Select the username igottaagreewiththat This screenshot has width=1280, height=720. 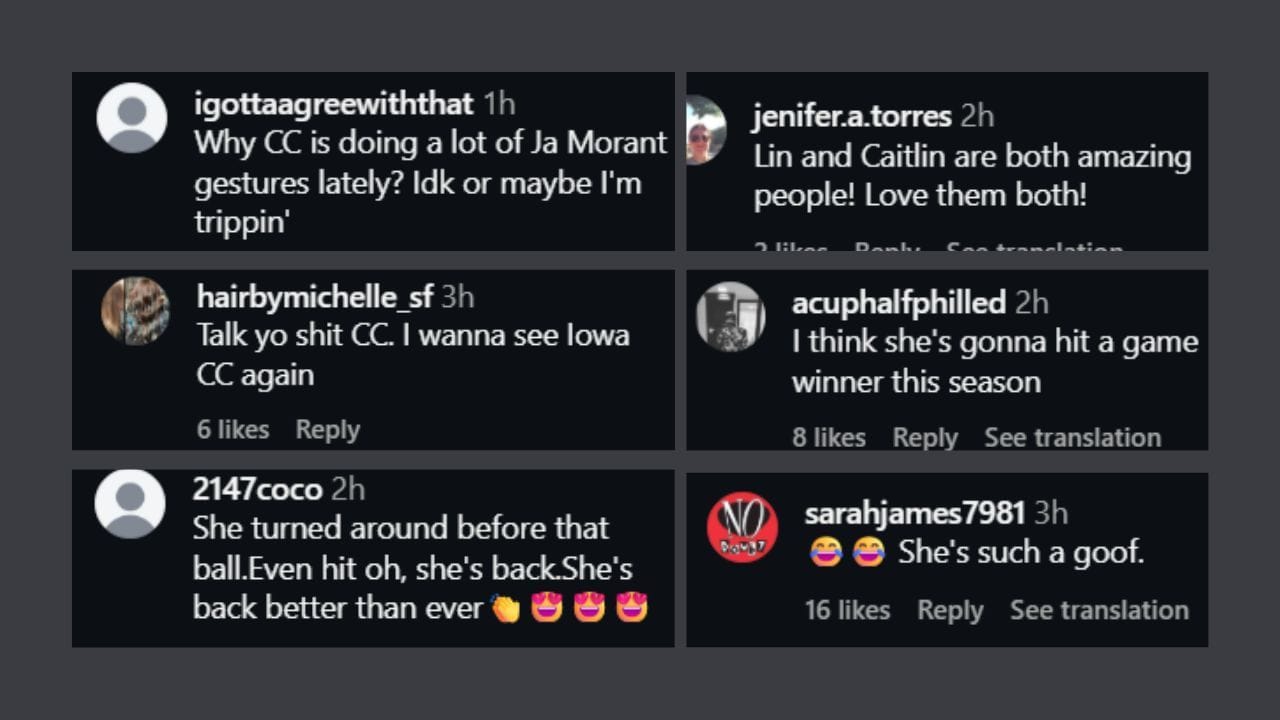point(334,103)
